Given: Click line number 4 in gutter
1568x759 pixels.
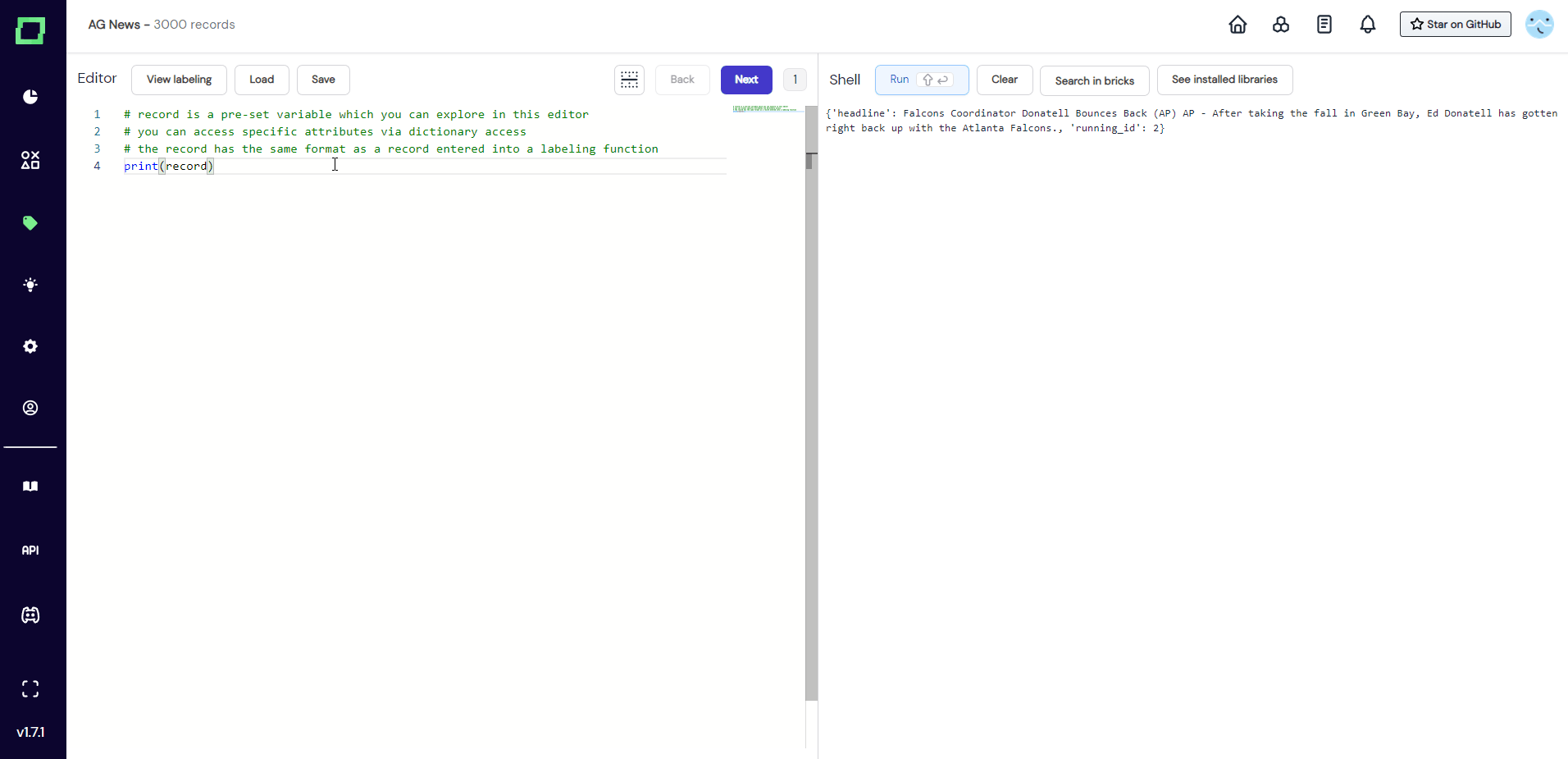Looking at the screenshot, I should tap(97, 166).
